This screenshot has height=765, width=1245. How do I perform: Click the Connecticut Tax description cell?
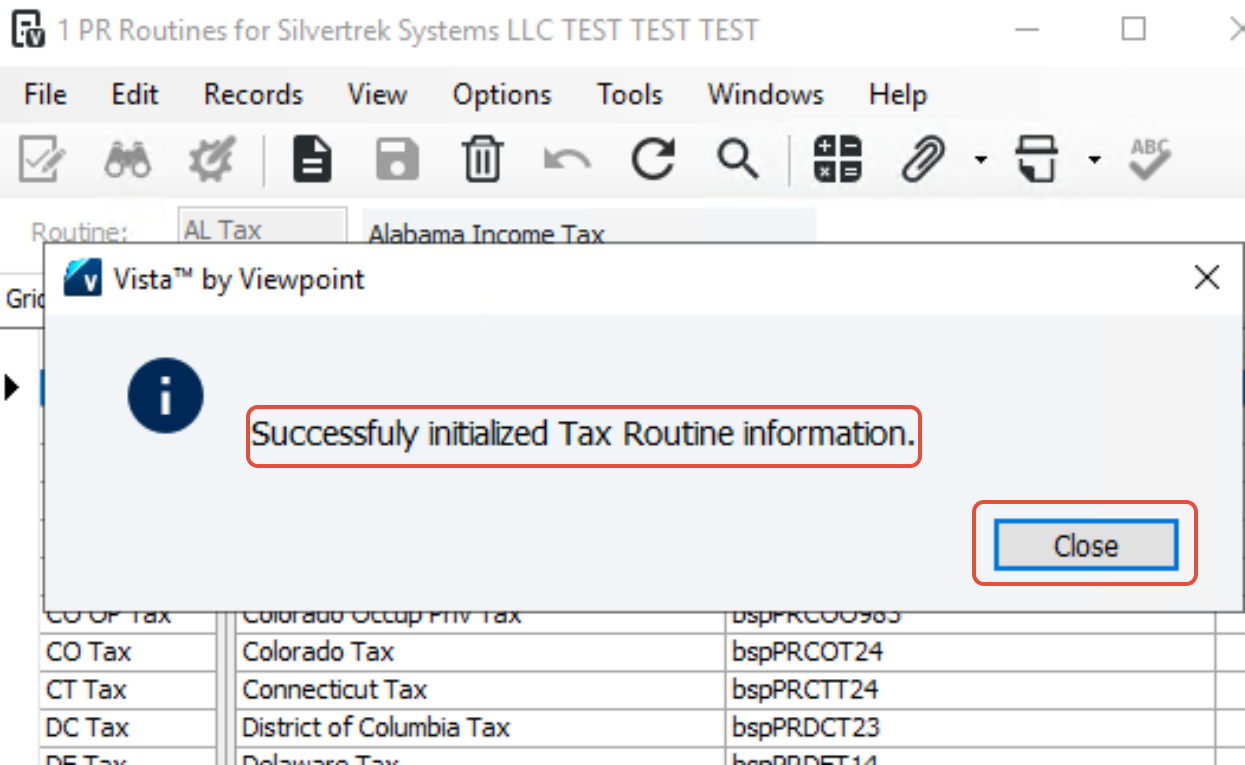[481, 690]
